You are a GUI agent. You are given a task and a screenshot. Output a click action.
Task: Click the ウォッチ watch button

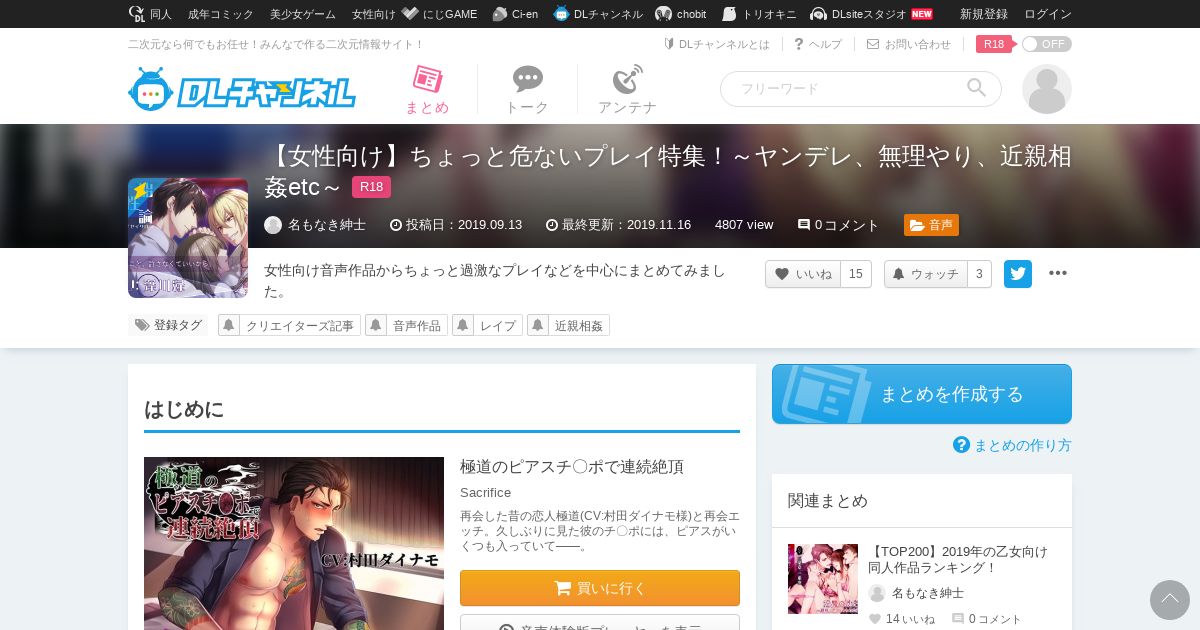pos(925,274)
